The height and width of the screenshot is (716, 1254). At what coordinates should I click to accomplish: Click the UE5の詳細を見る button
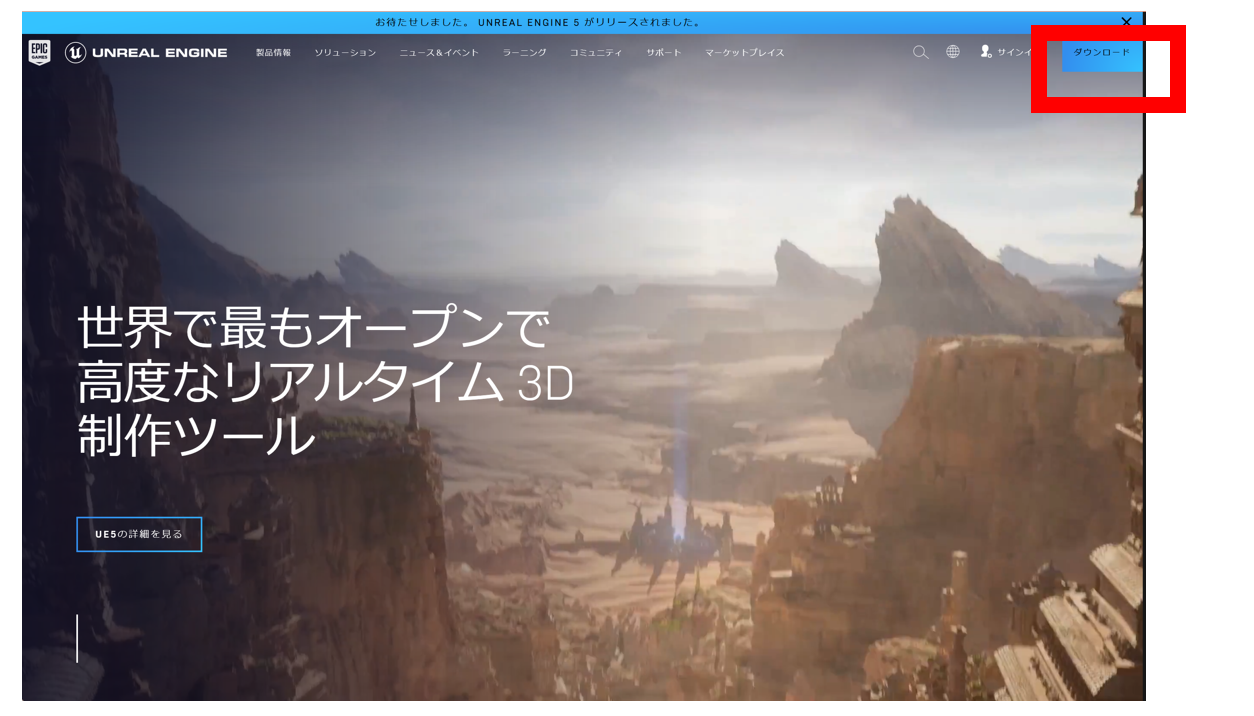tap(139, 534)
